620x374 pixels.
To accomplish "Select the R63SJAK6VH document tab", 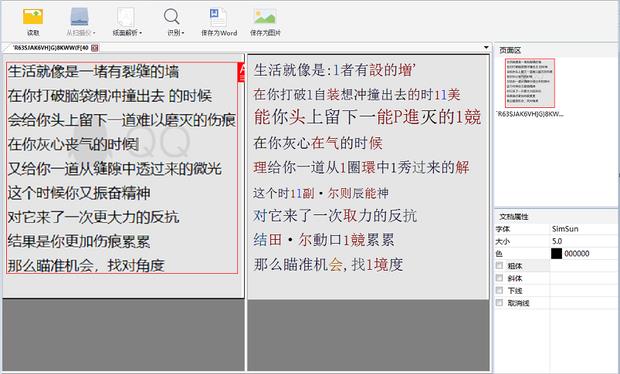I will pos(50,48).
